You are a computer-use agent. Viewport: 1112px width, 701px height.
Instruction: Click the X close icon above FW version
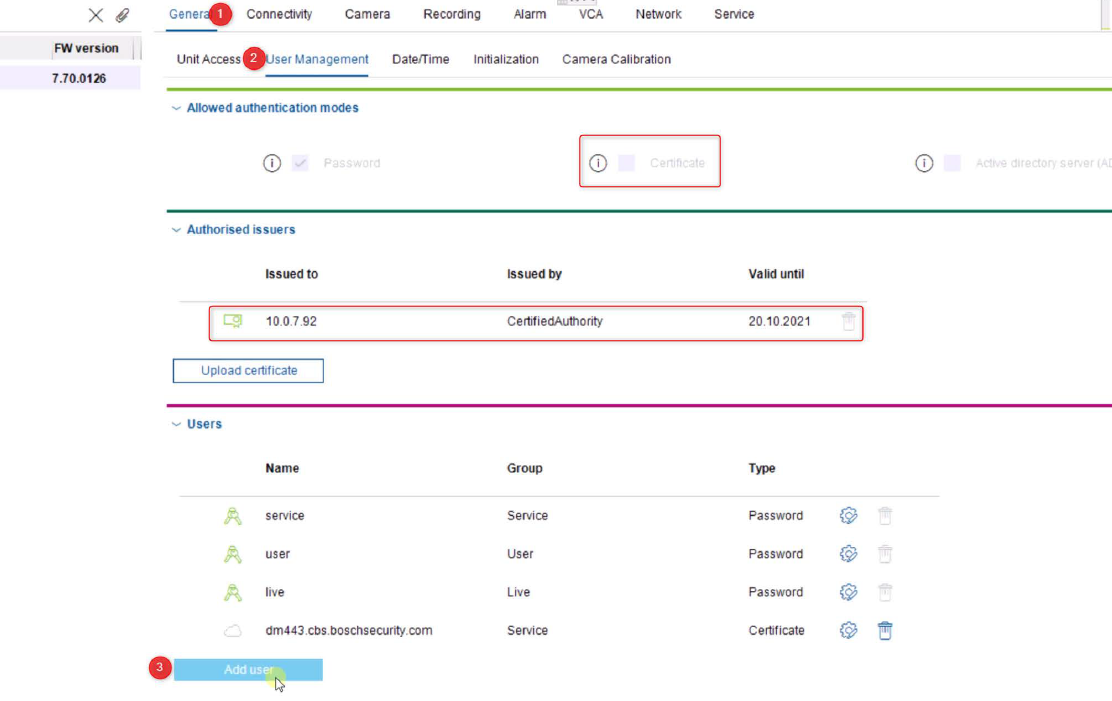click(96, 15)
